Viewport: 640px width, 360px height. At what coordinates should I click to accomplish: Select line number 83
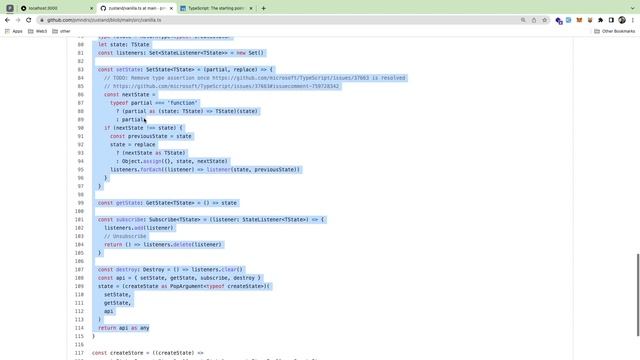(80, 69)
